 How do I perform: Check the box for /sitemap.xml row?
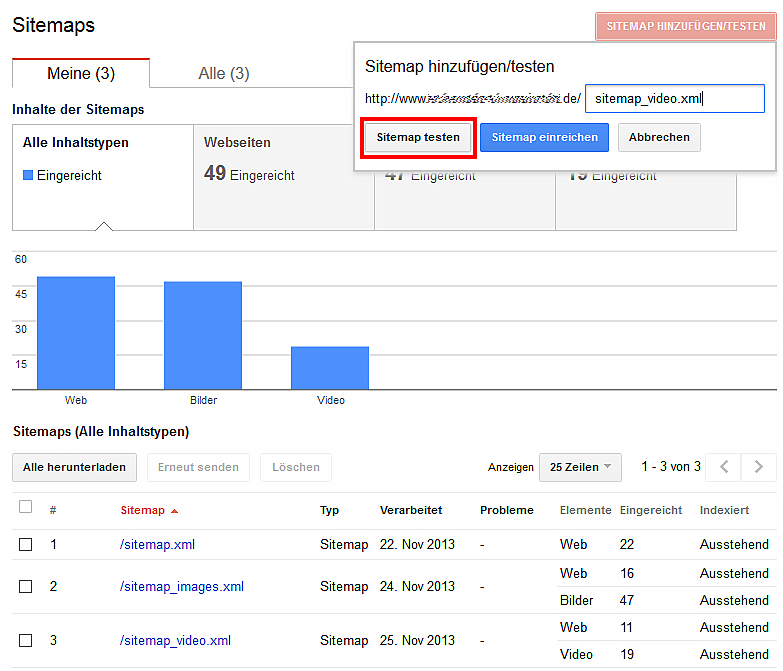[26, 545]
